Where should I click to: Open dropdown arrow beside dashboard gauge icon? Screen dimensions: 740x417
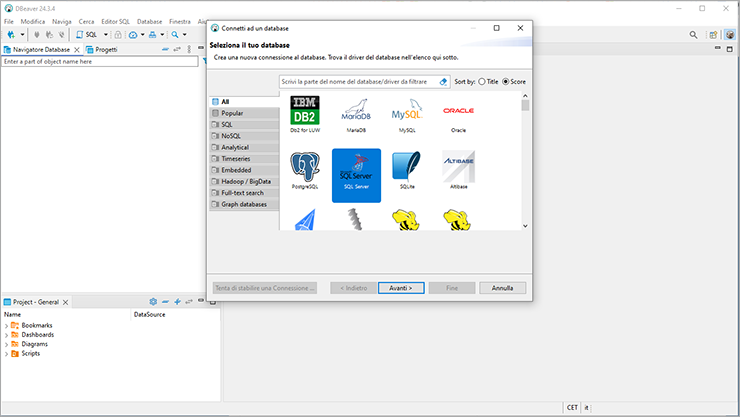tap(143, 34)
